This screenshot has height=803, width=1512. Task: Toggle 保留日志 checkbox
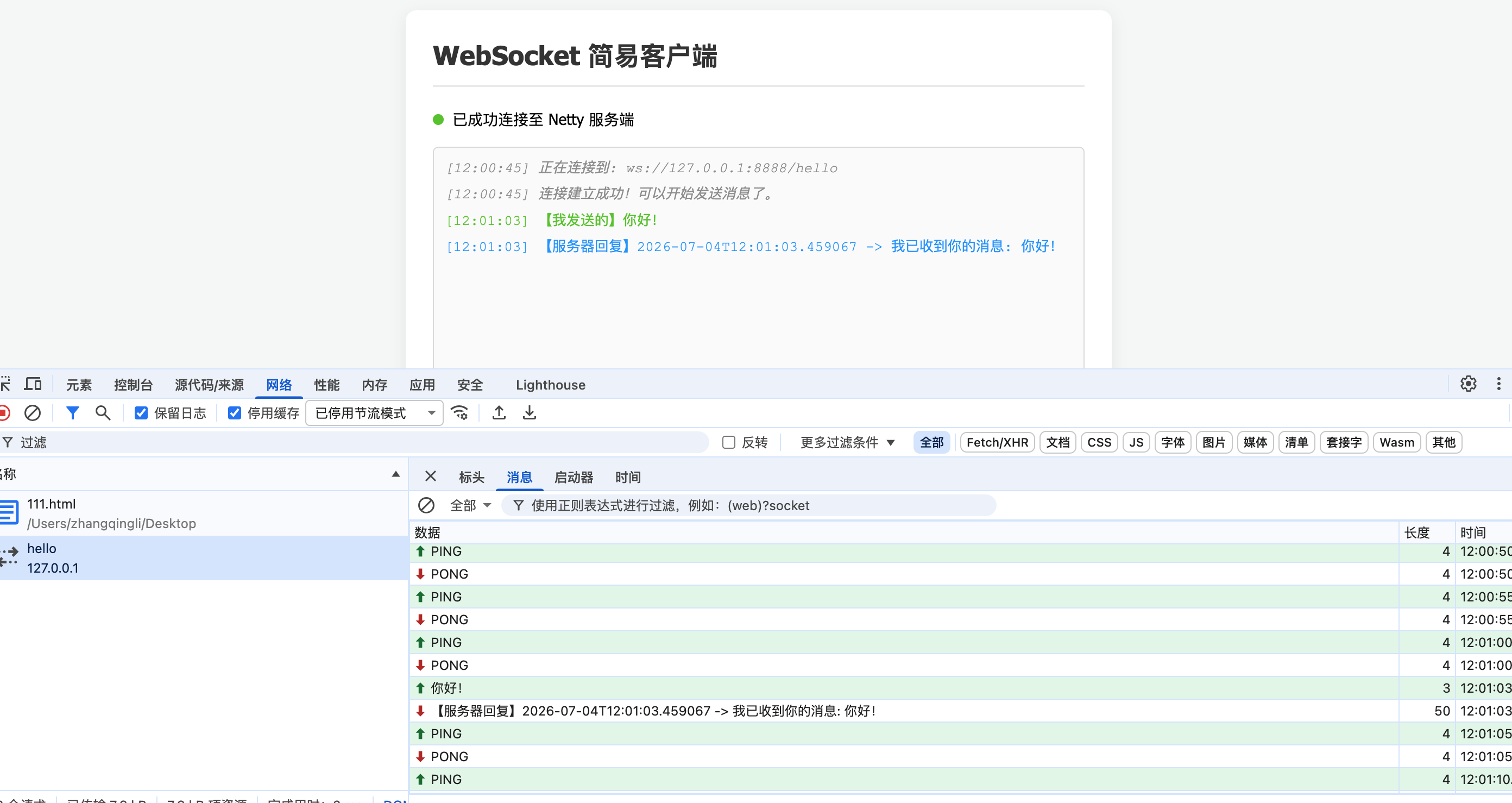[x=141, y=413]
